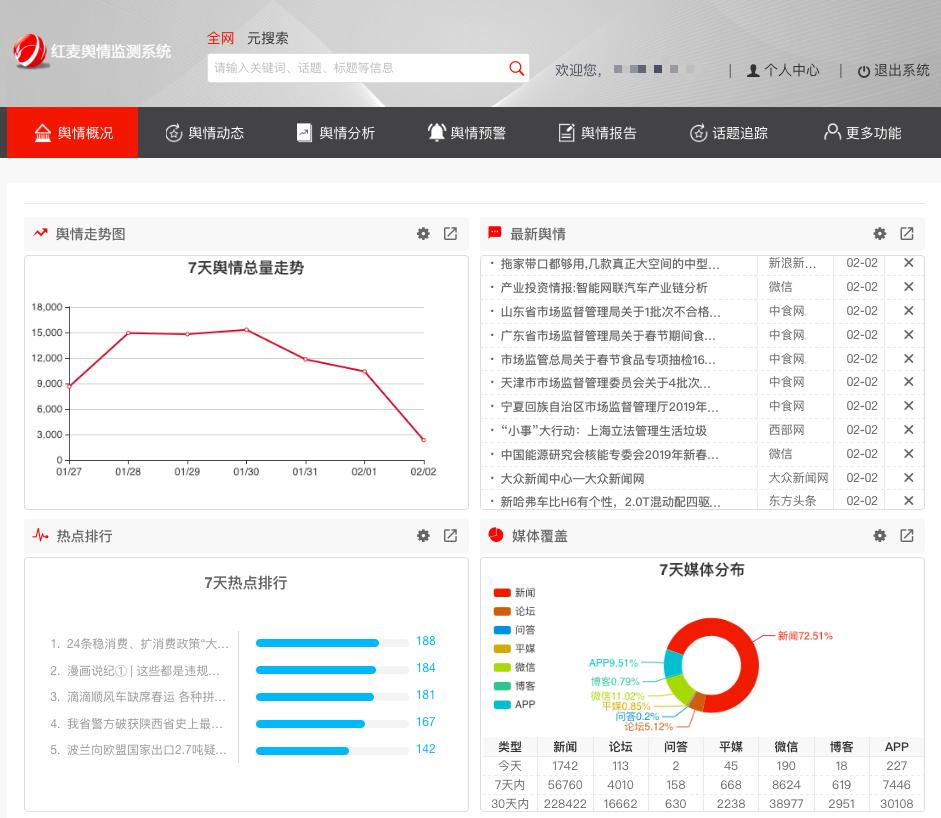941x818 pixels.
Task: Open 个人中心
Action: 791,70
